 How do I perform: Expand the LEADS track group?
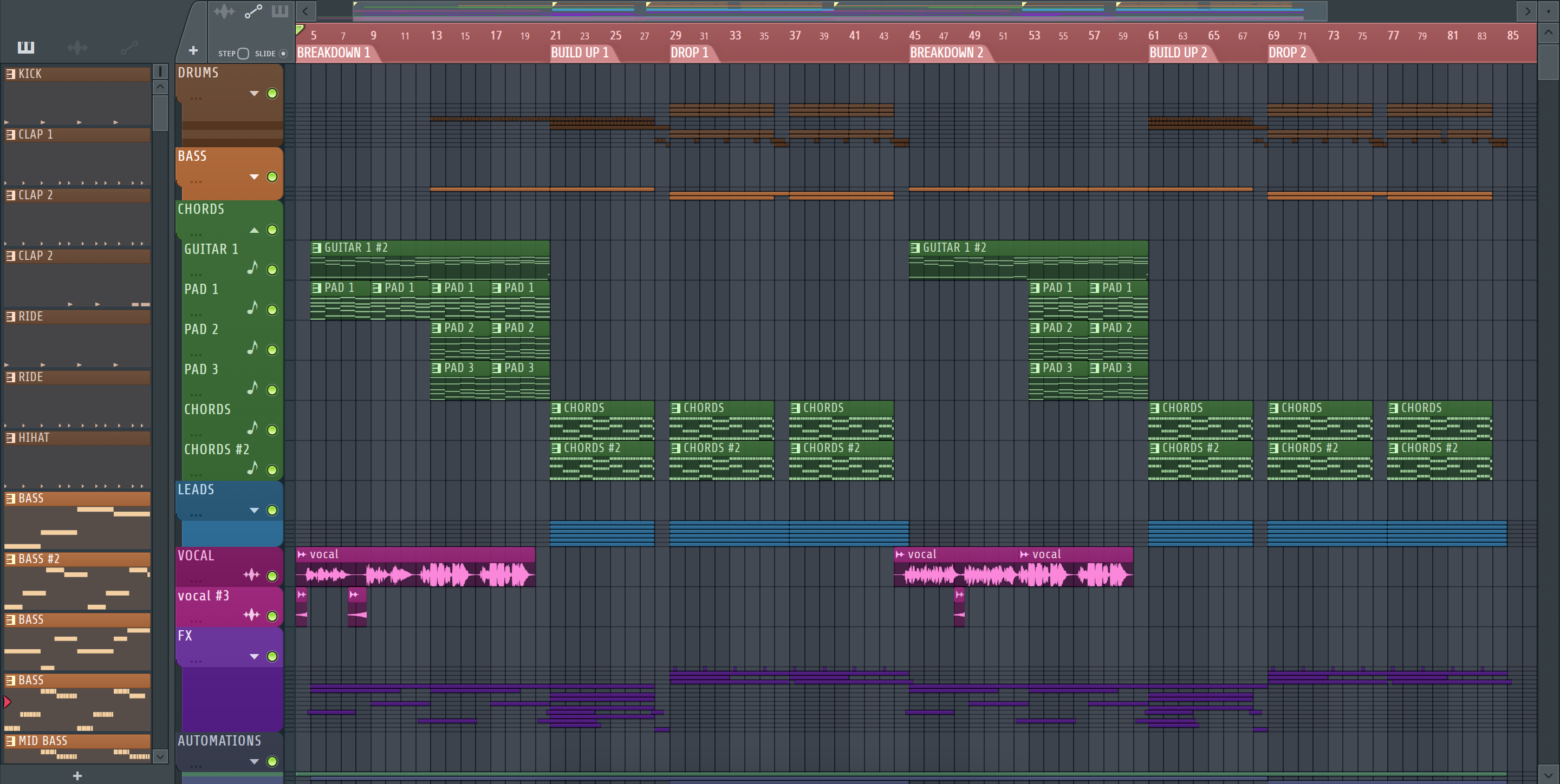pos(255,511)
